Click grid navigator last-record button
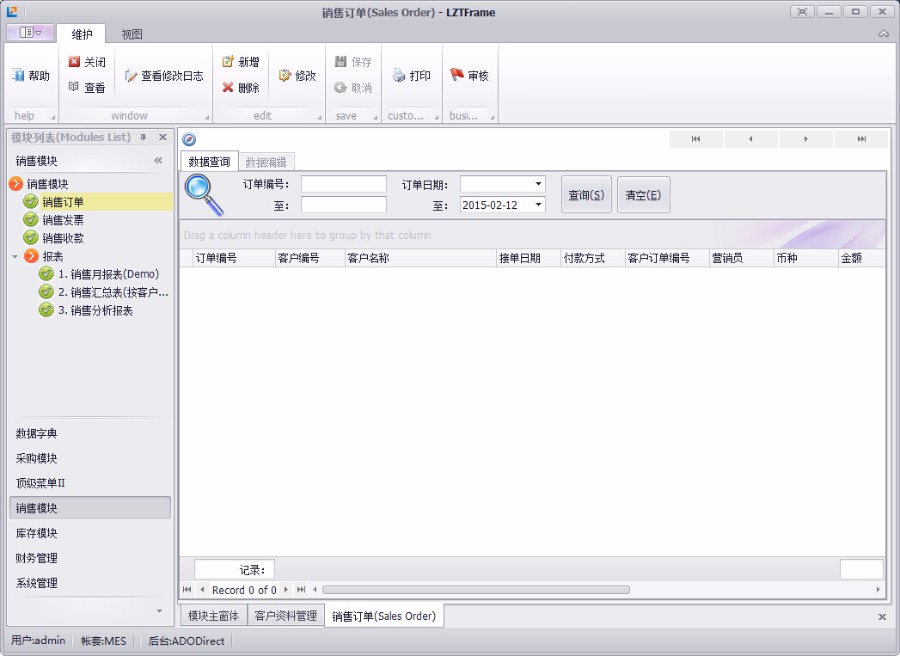The height and width of the screenshot is (656, 900). (x=301, y=589)
